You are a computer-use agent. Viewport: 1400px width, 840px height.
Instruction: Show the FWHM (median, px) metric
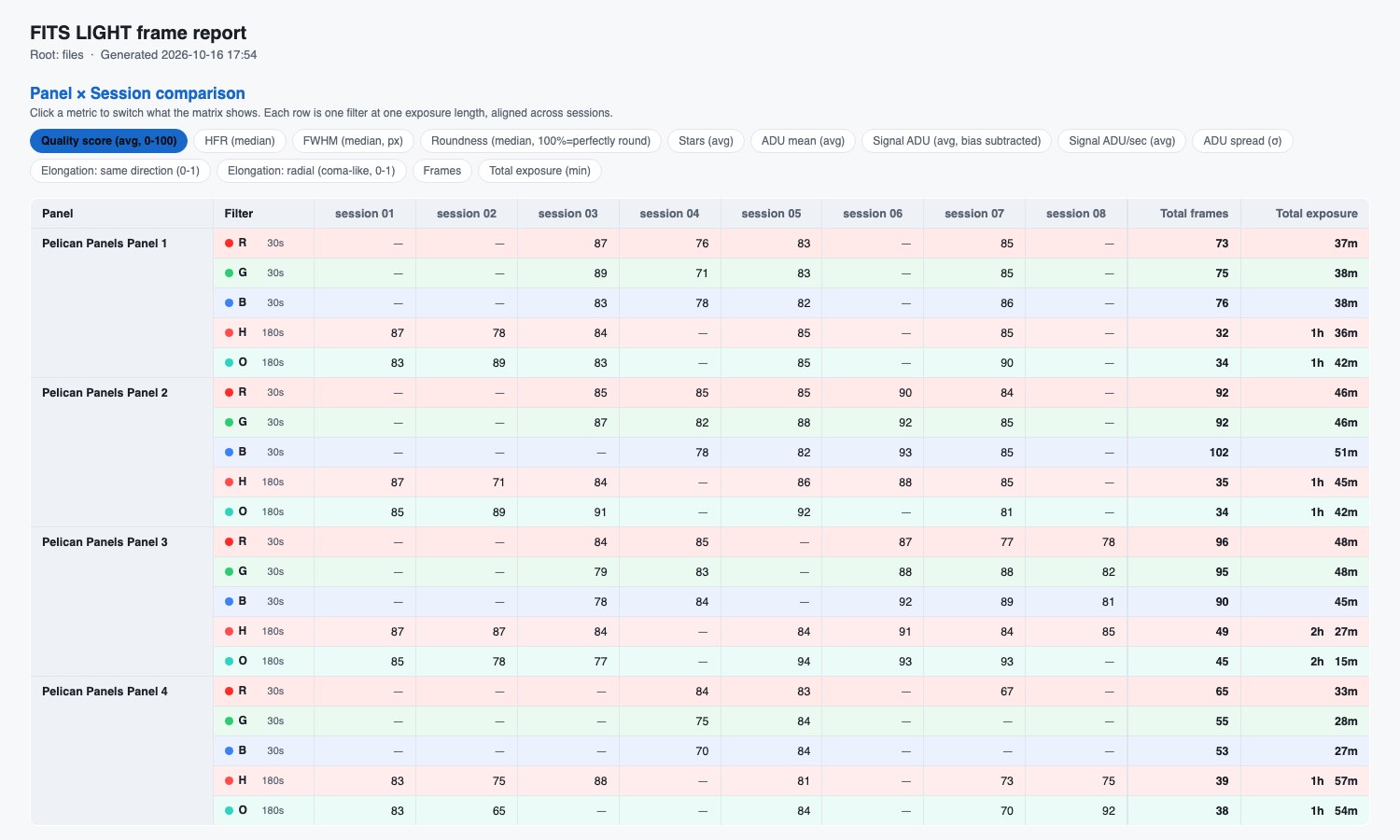pos(353,141)
